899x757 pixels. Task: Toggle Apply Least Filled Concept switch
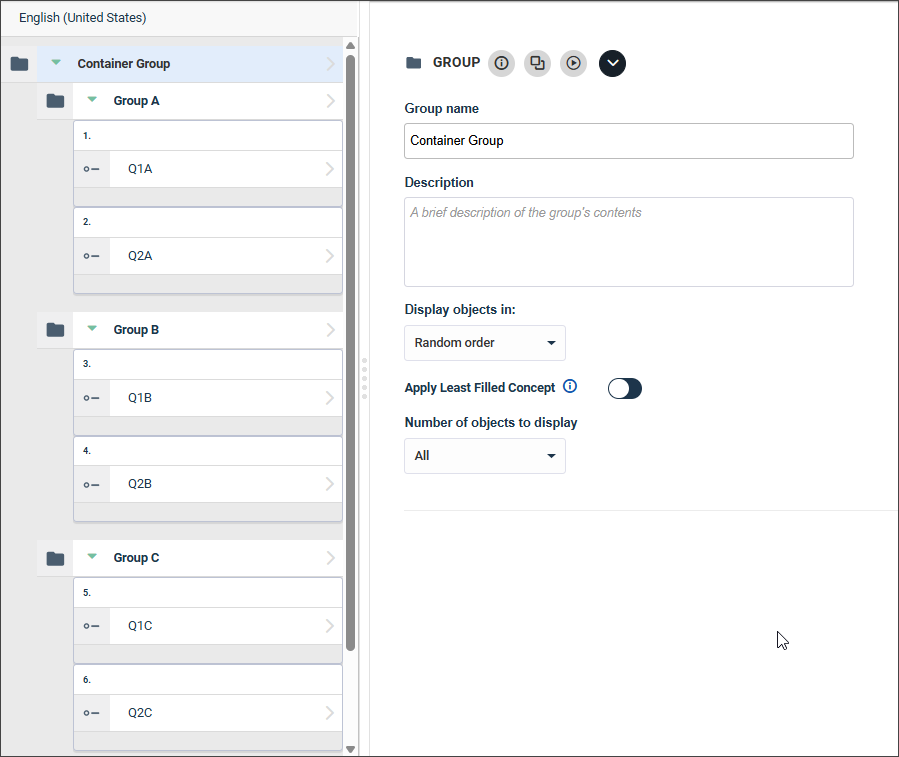click(624, 388)
